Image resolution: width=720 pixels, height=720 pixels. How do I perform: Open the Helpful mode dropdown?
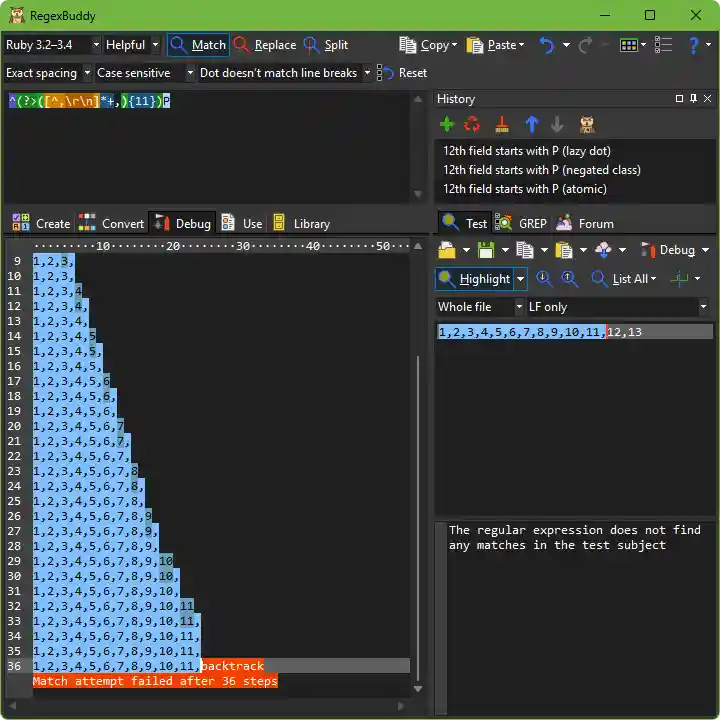click(132, 45)
